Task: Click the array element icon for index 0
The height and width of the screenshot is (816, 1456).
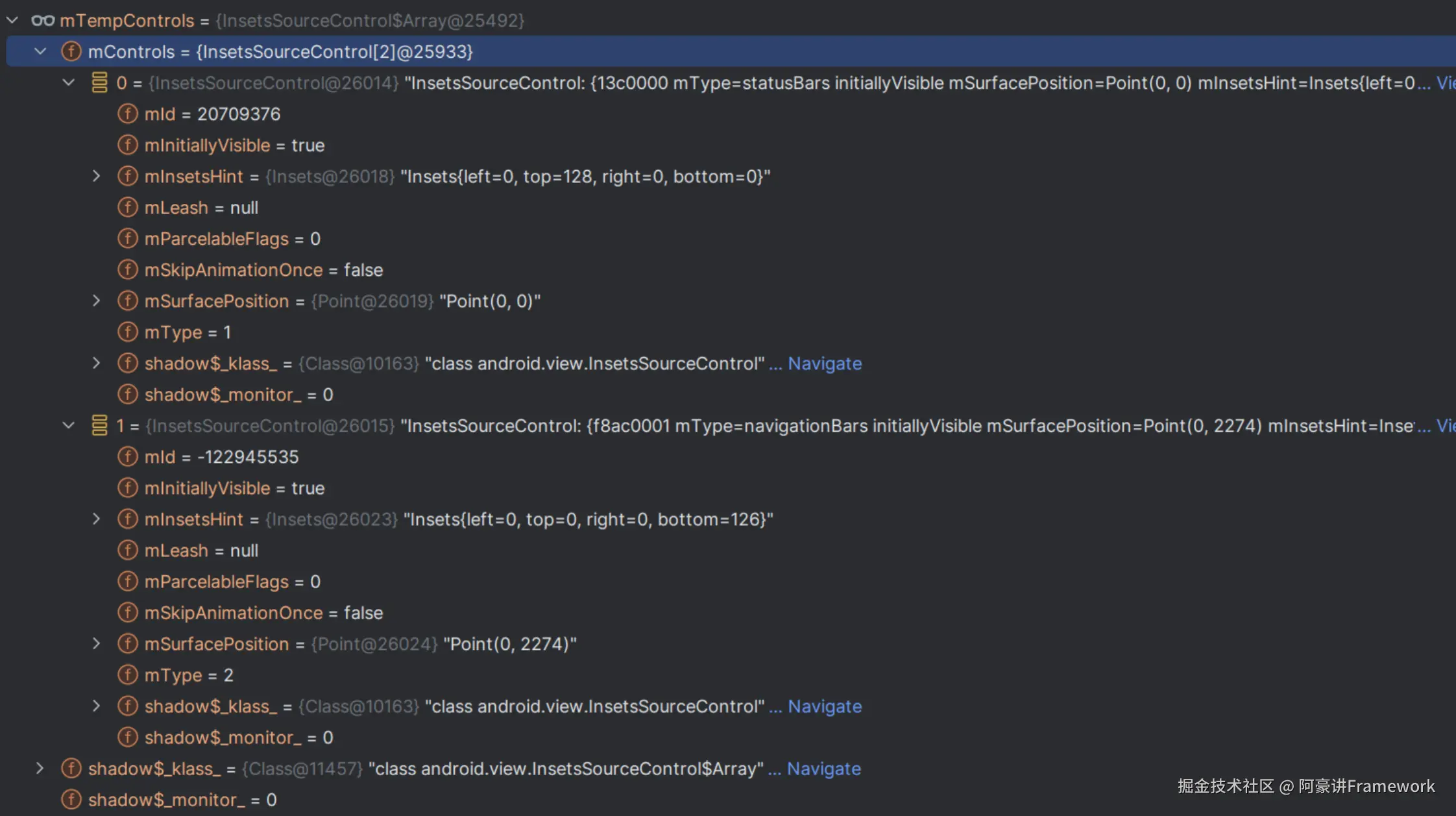Action: tap(99, 82)
